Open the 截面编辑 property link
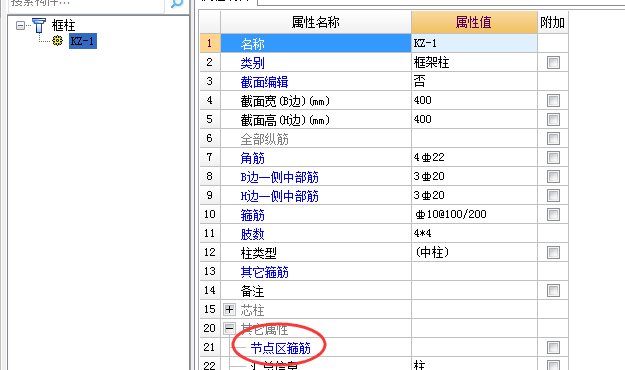The width and height of the screenshot is (625, 370). point(264,82)
